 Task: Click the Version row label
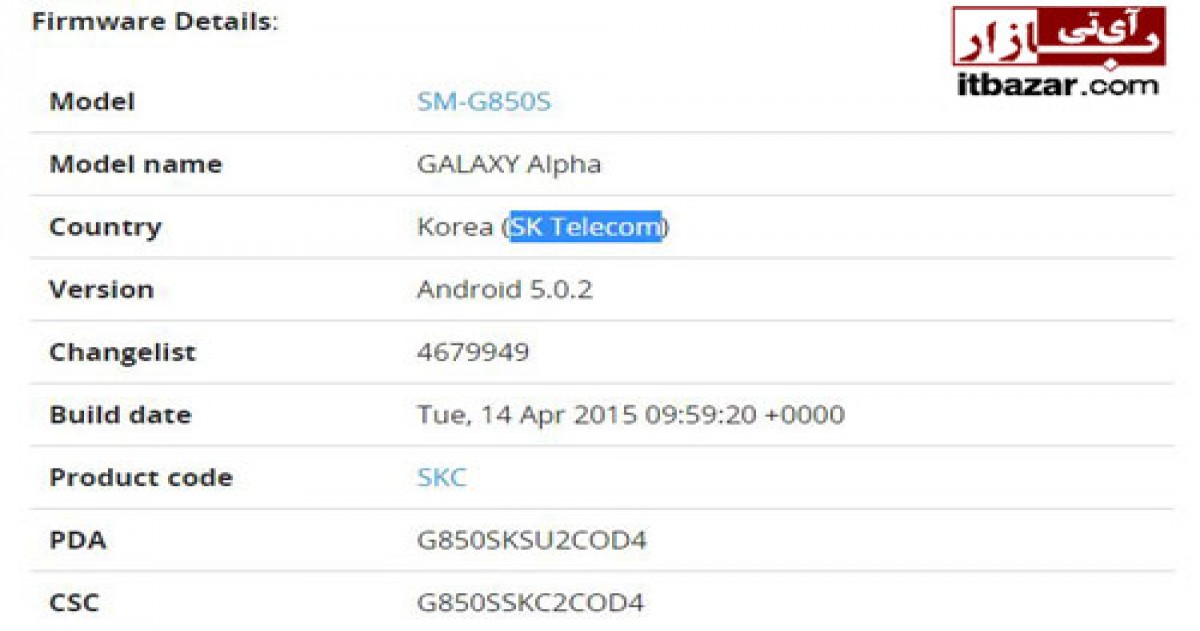coord(102,289)
